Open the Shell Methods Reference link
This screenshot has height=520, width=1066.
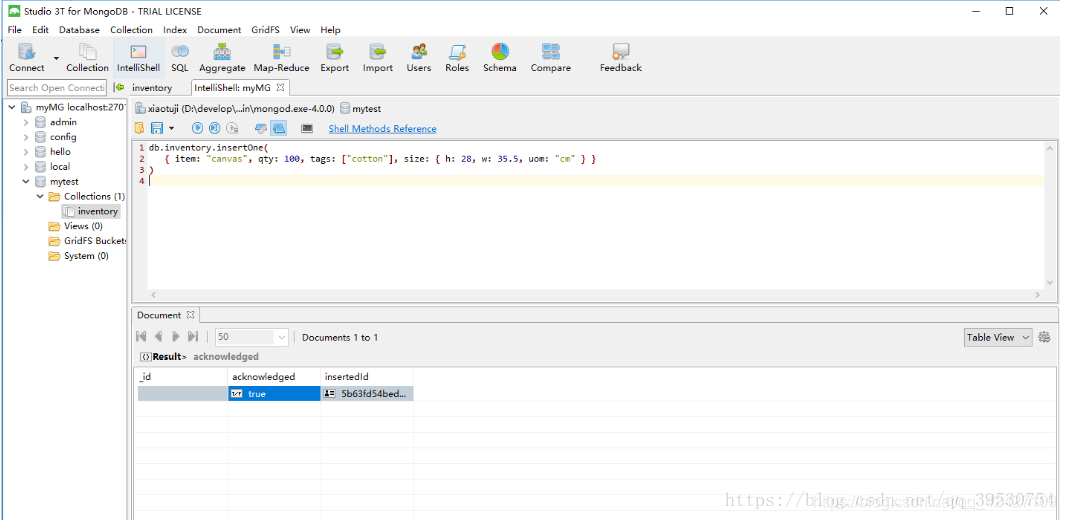(382, 128)
